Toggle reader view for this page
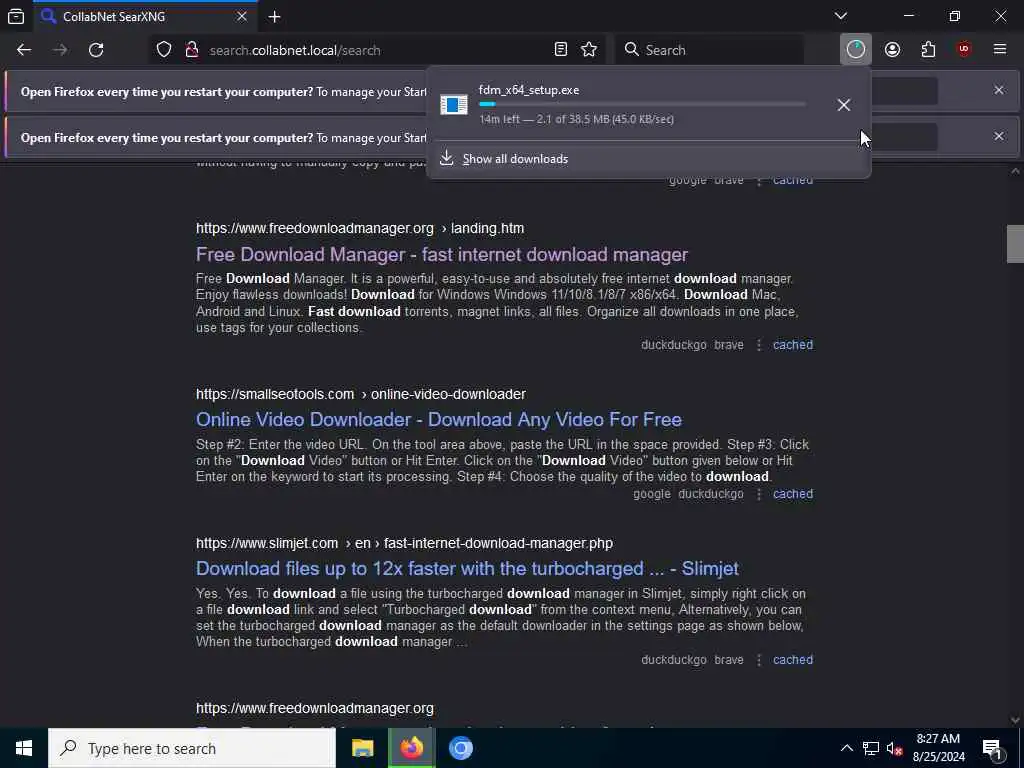Viewport: 1024px width, 768px height. pyautogui.click(x=560, y=50)
